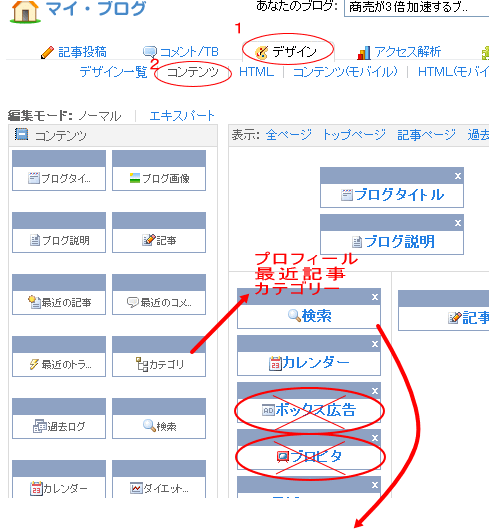The width and height of the screenshot is (500, 529).
Task: Select the カテゴリ module in contents list
Action: coord(159,356)
